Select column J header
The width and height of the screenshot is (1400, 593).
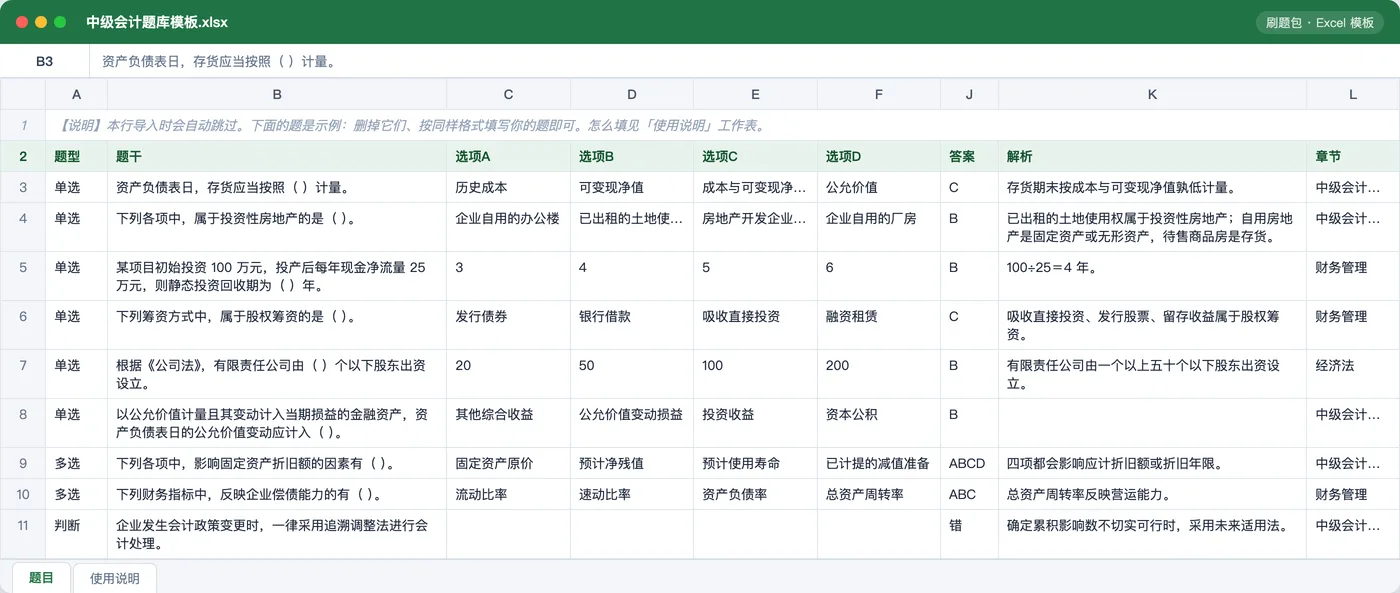[x=970, y=94]
